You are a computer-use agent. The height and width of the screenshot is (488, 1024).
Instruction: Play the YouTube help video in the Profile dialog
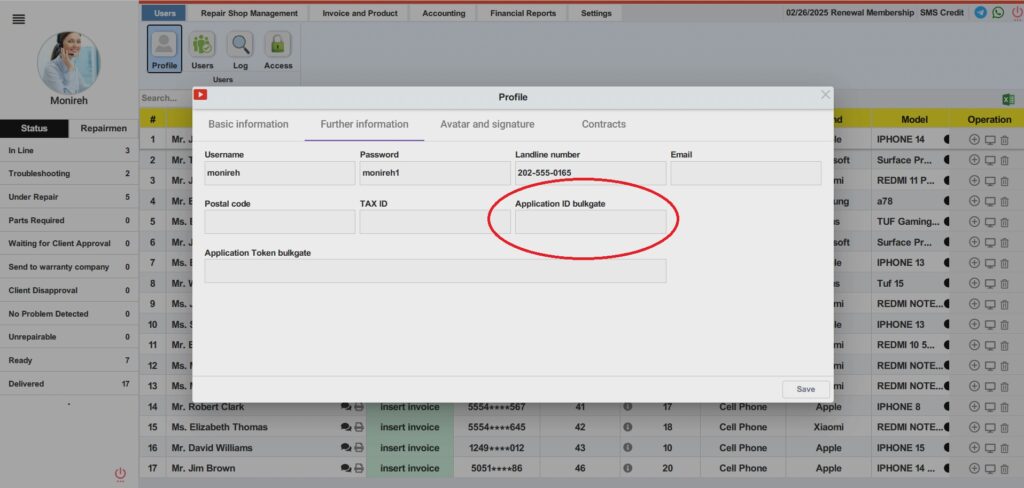200,95
